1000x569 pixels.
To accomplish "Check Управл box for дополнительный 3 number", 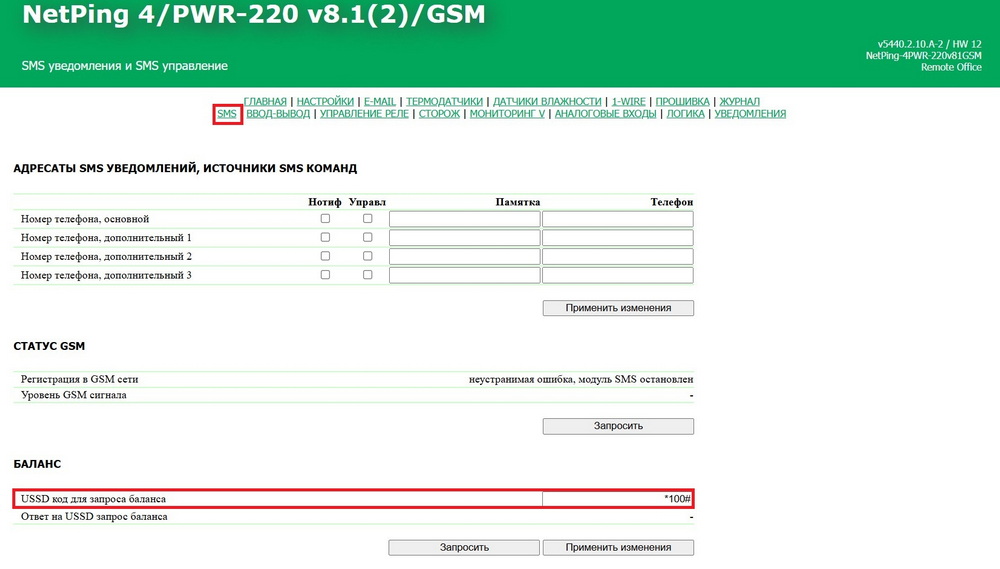I will click(367, 275).
